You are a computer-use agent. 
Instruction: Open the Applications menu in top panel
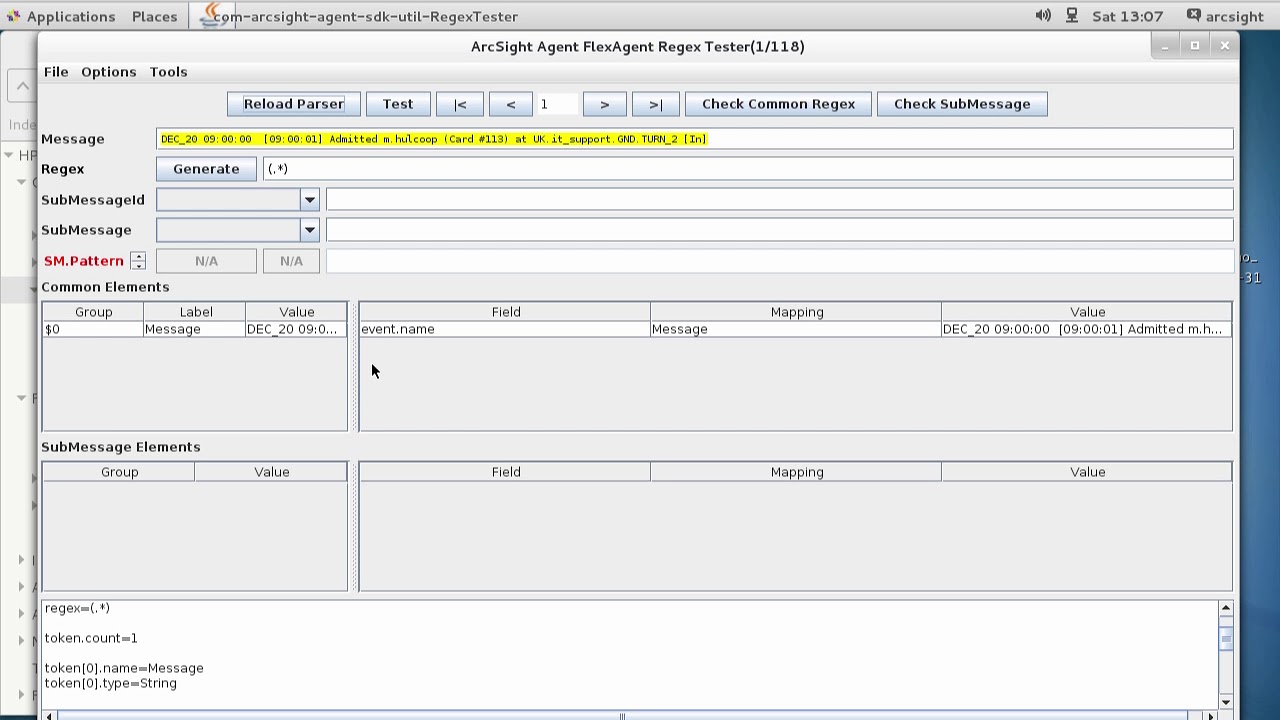62,16
